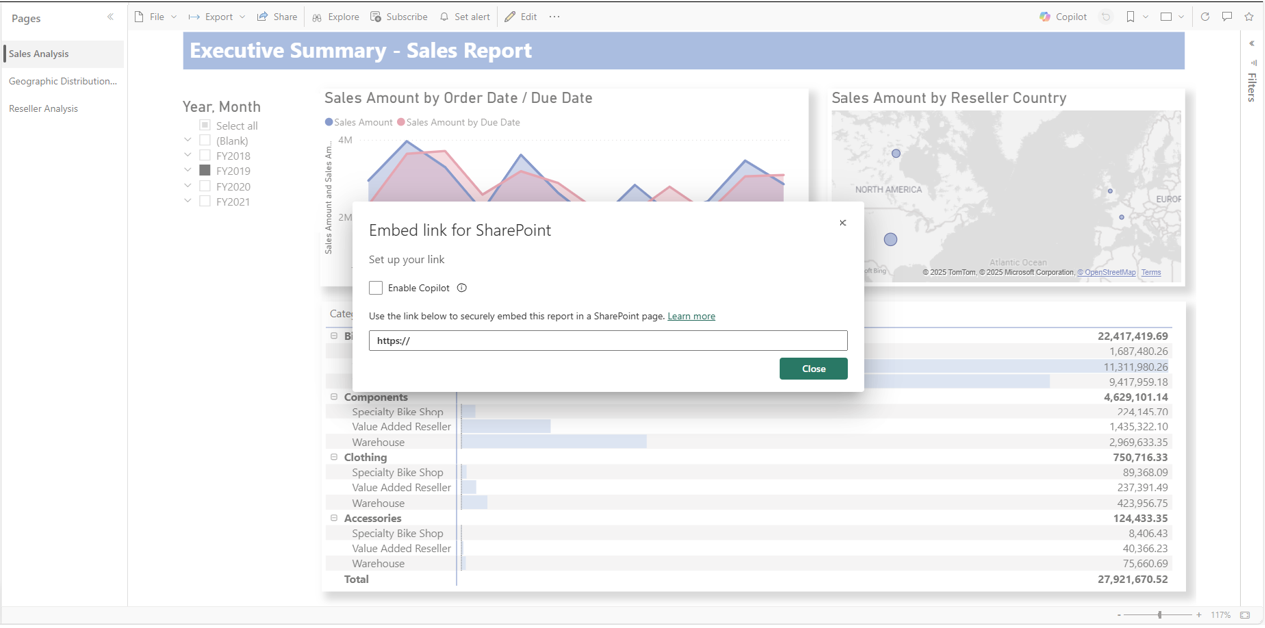Enable Copilot in the embed dialog
The width and height of the screenshot is (1265, 628).
(375, 288)
